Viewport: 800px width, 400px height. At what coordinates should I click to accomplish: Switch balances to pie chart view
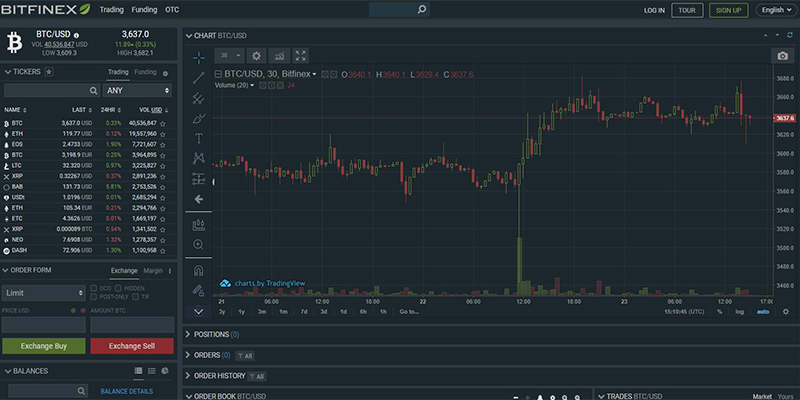[165, 371]
